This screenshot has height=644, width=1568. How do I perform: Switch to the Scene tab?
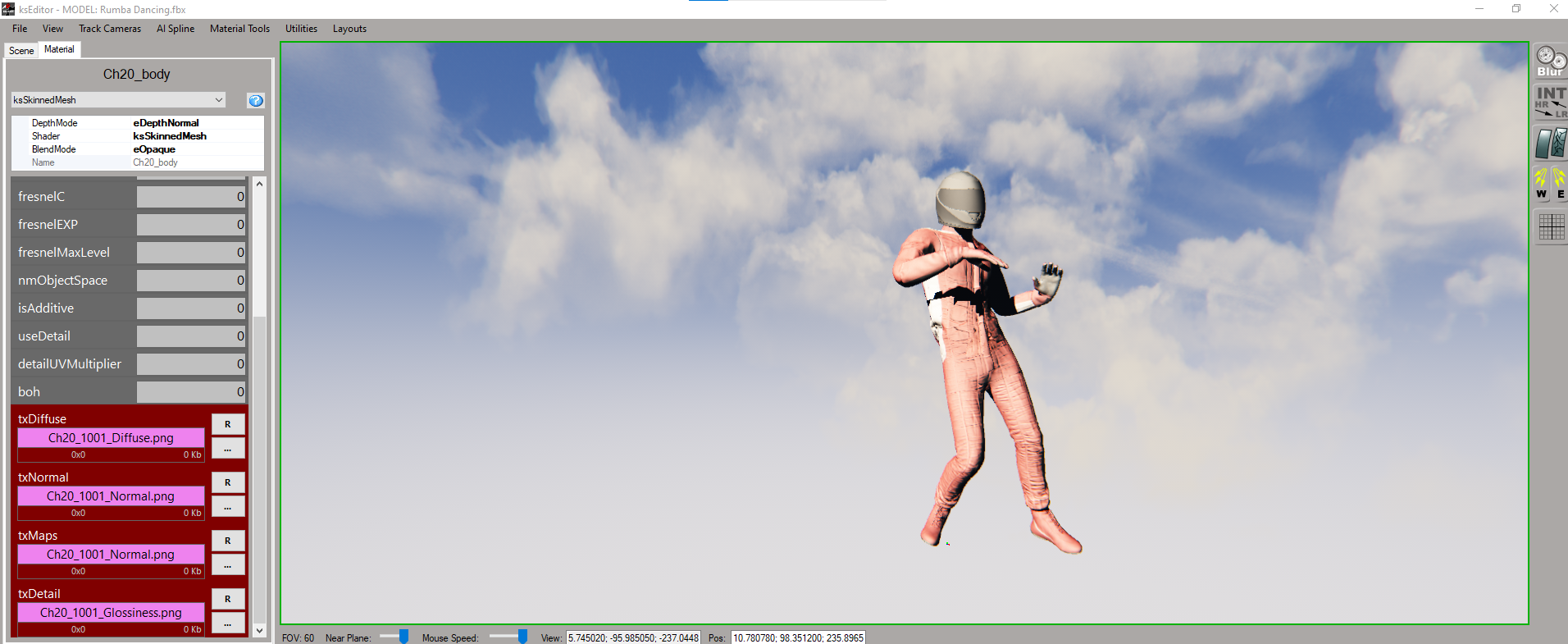click(21, 51)
